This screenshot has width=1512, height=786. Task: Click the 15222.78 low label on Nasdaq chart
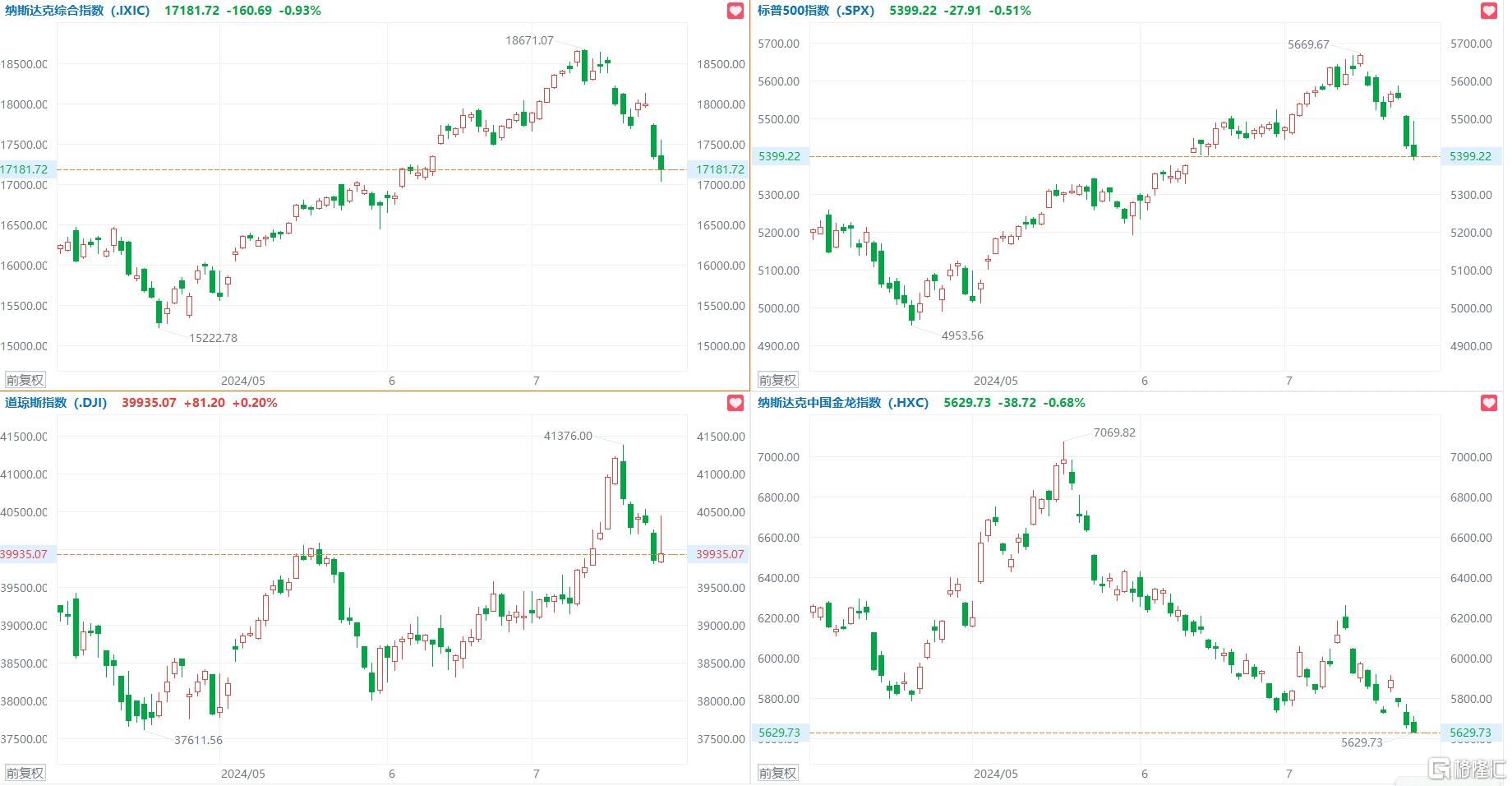tap(213, 338)
